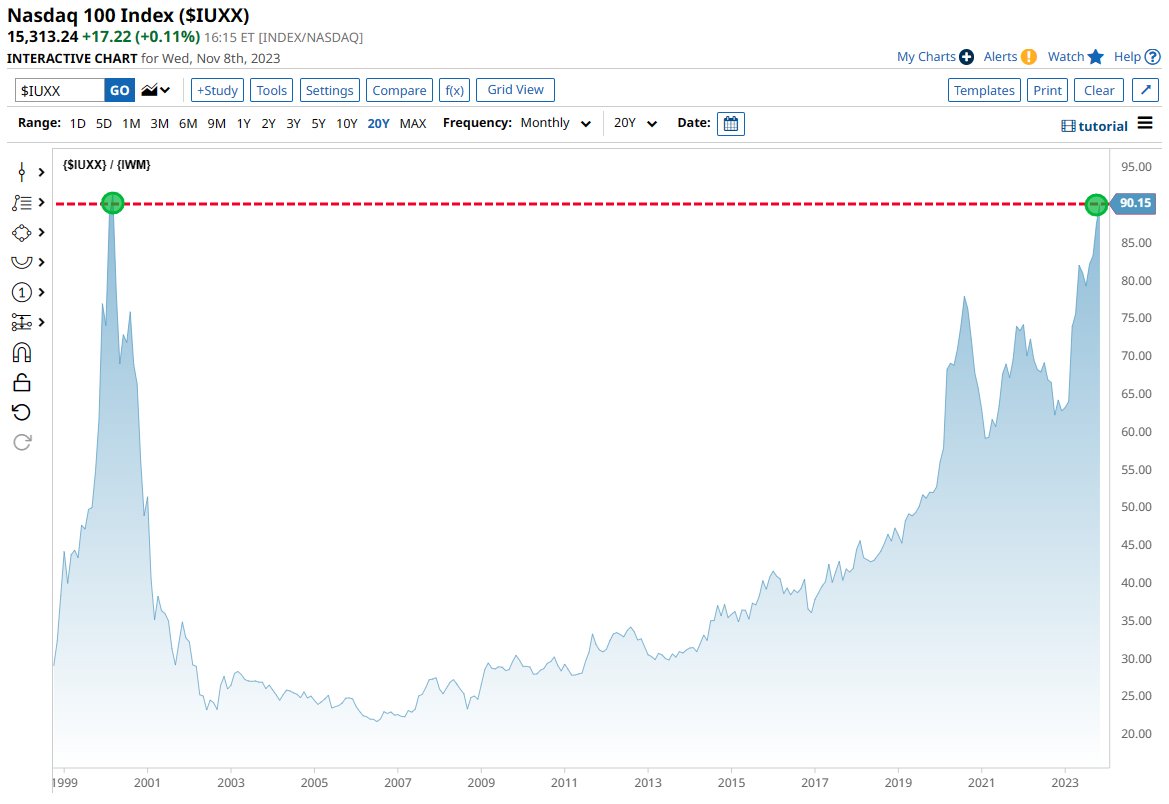Expand the line tool flyout arrow
Image resolution: width=1169 pixels, height=804 pixels.
[x=42, y=172]
